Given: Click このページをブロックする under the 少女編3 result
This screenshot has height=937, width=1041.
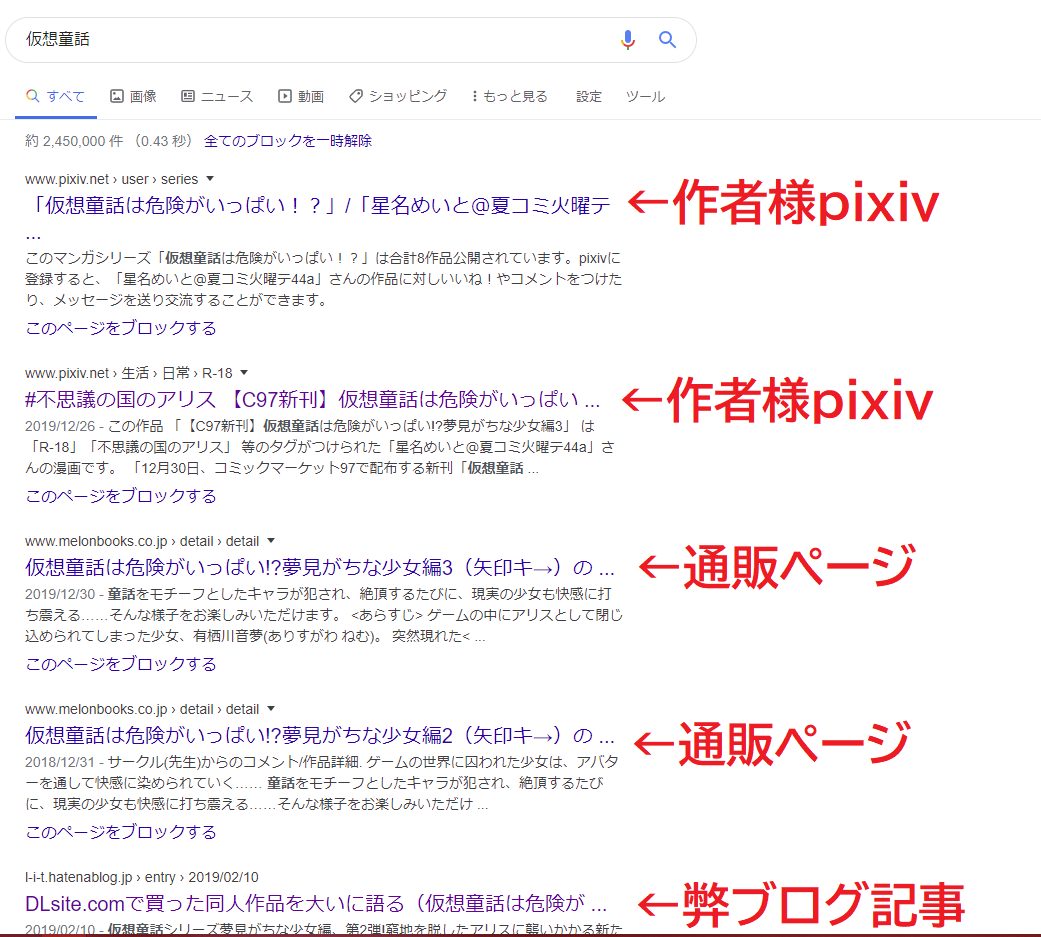Looking at the screenshot, I should tap(121, 664).
